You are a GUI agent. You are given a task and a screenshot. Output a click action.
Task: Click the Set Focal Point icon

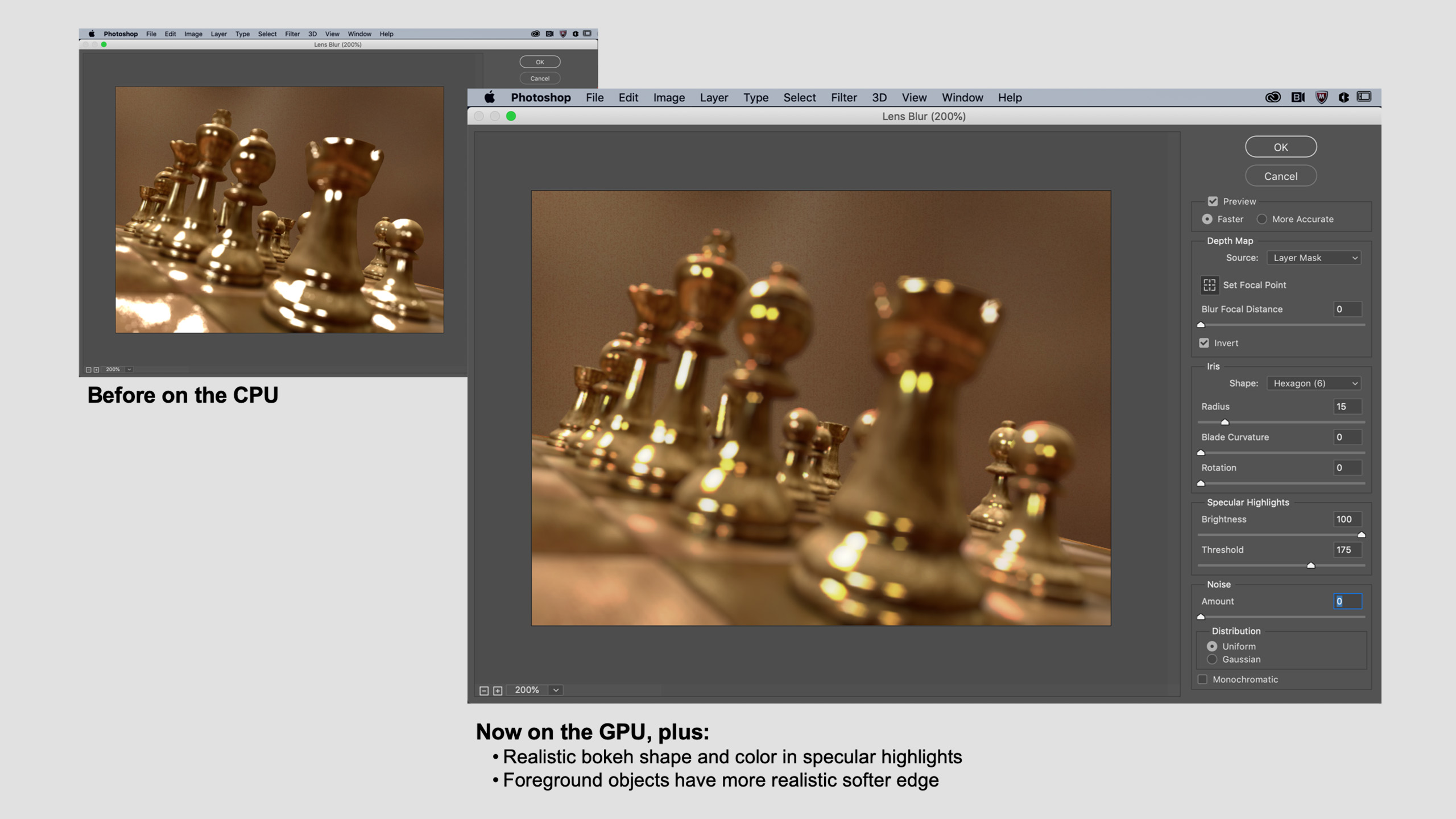pos(1208,285)
